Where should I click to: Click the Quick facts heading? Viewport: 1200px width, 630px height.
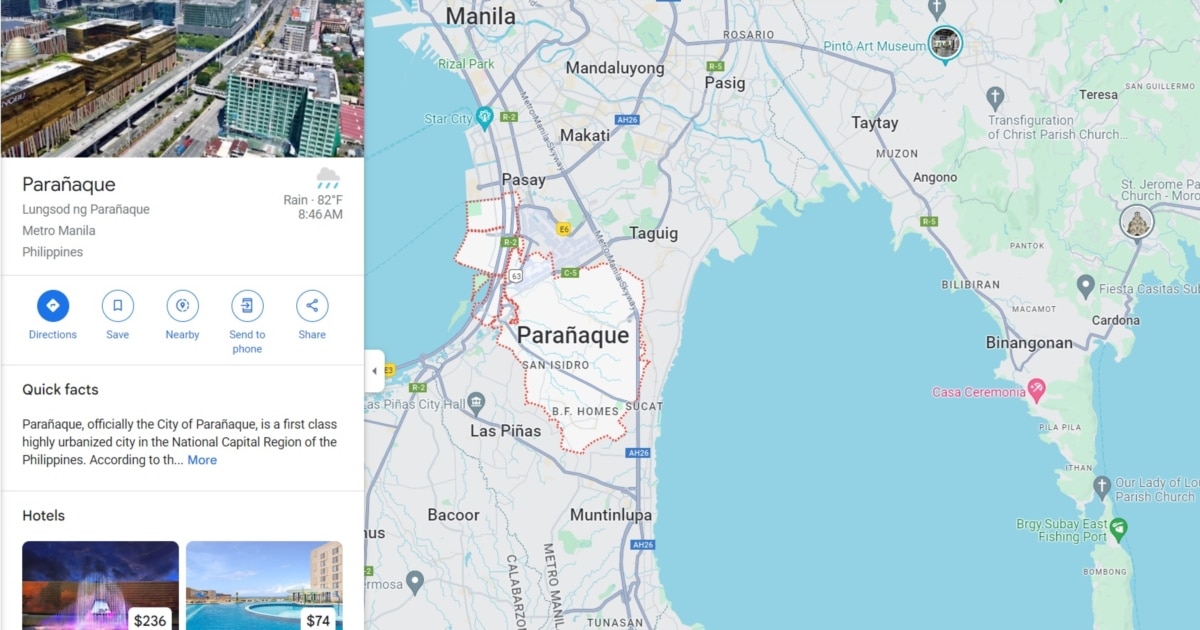[x=61, y=390]
